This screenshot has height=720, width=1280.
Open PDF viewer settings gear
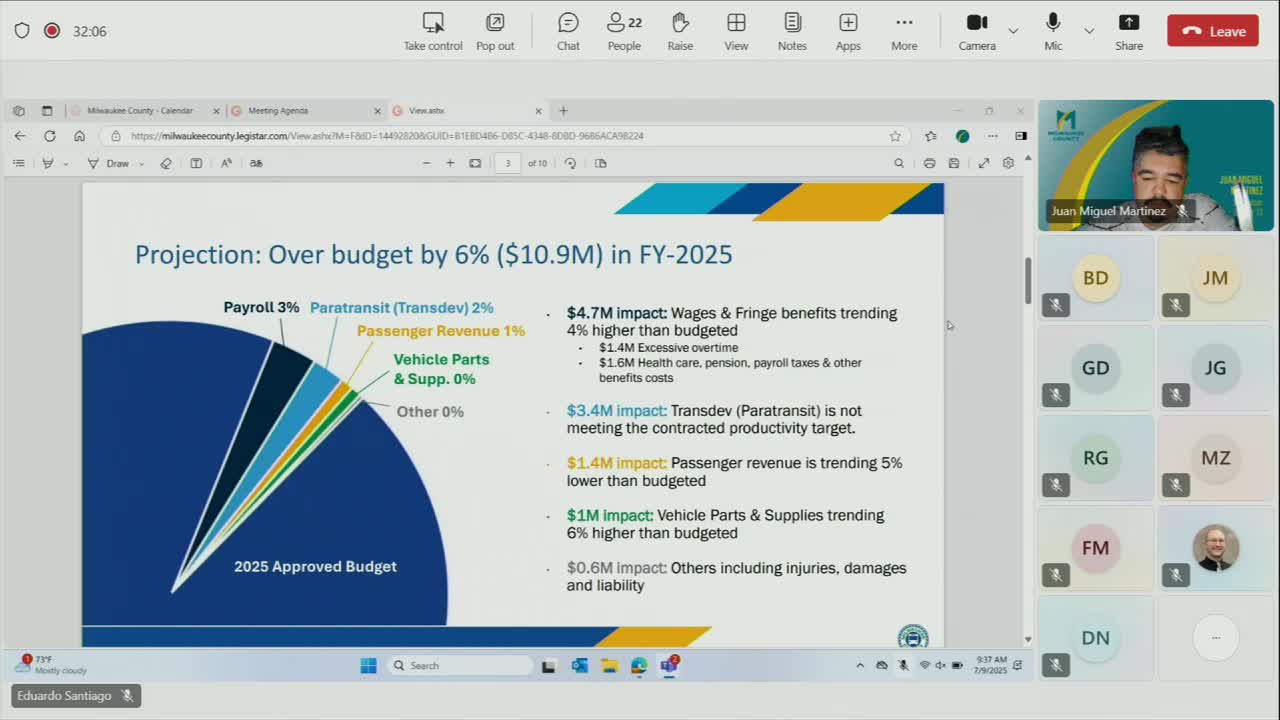(x=1008, y=163)
